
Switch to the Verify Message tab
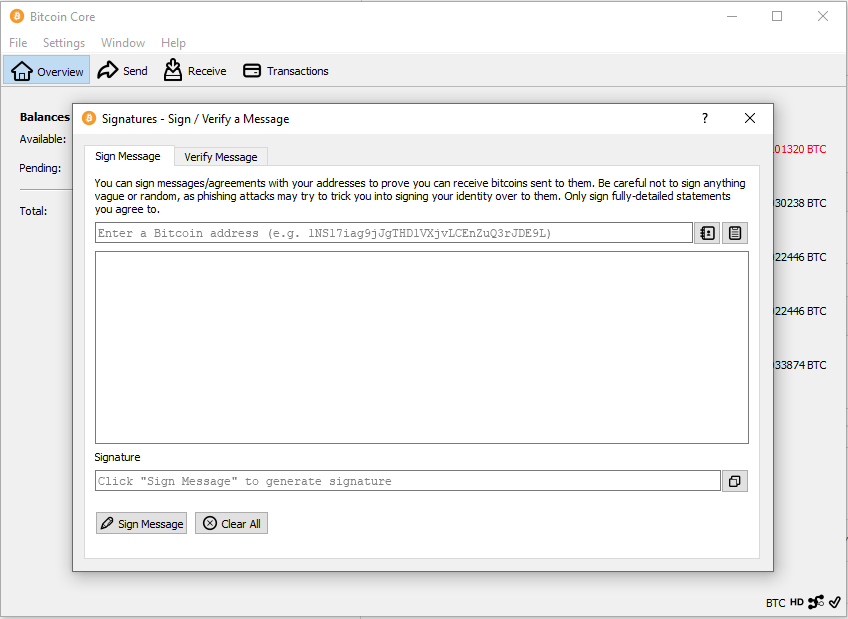[x=221, y=157]
